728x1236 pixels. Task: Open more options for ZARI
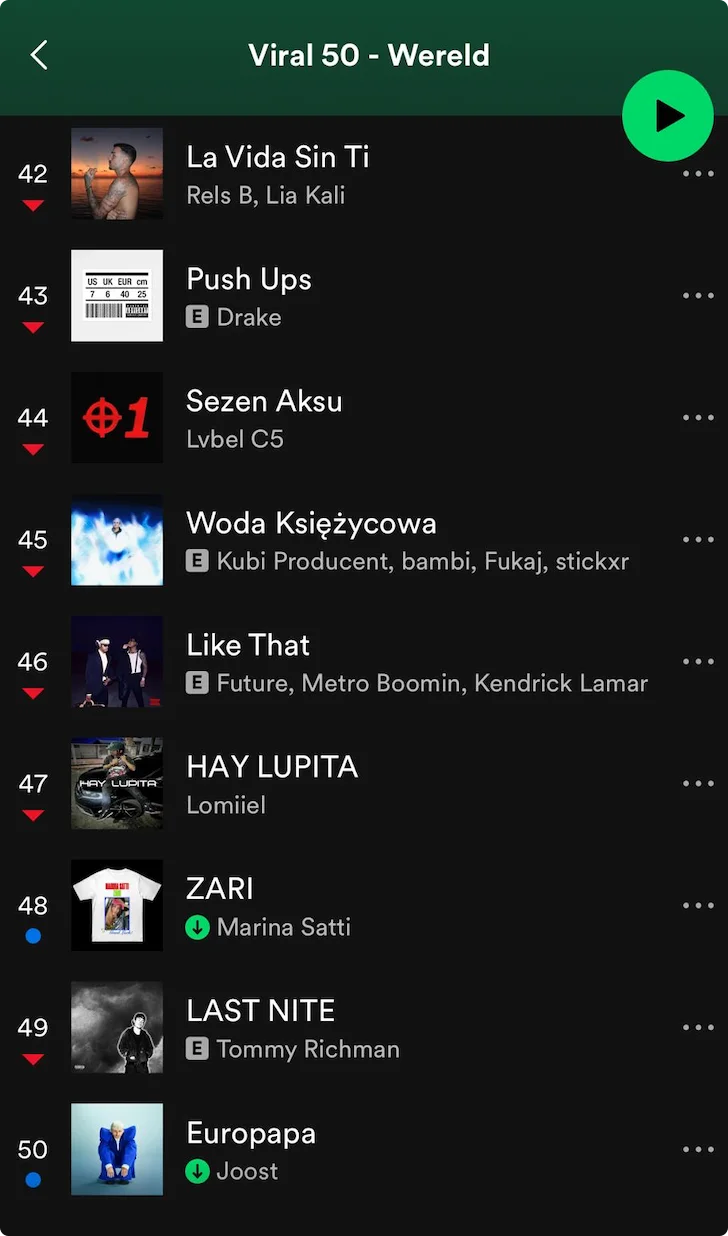coord(697,906)
